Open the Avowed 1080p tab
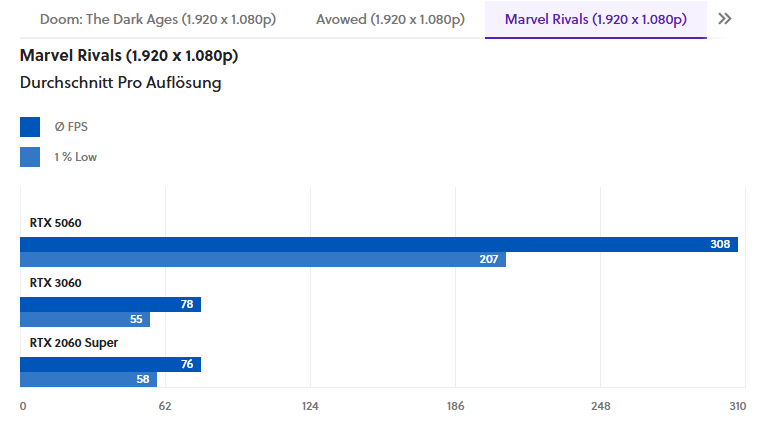The width and height of the screenshot is (757, 426). pos(389,19)
